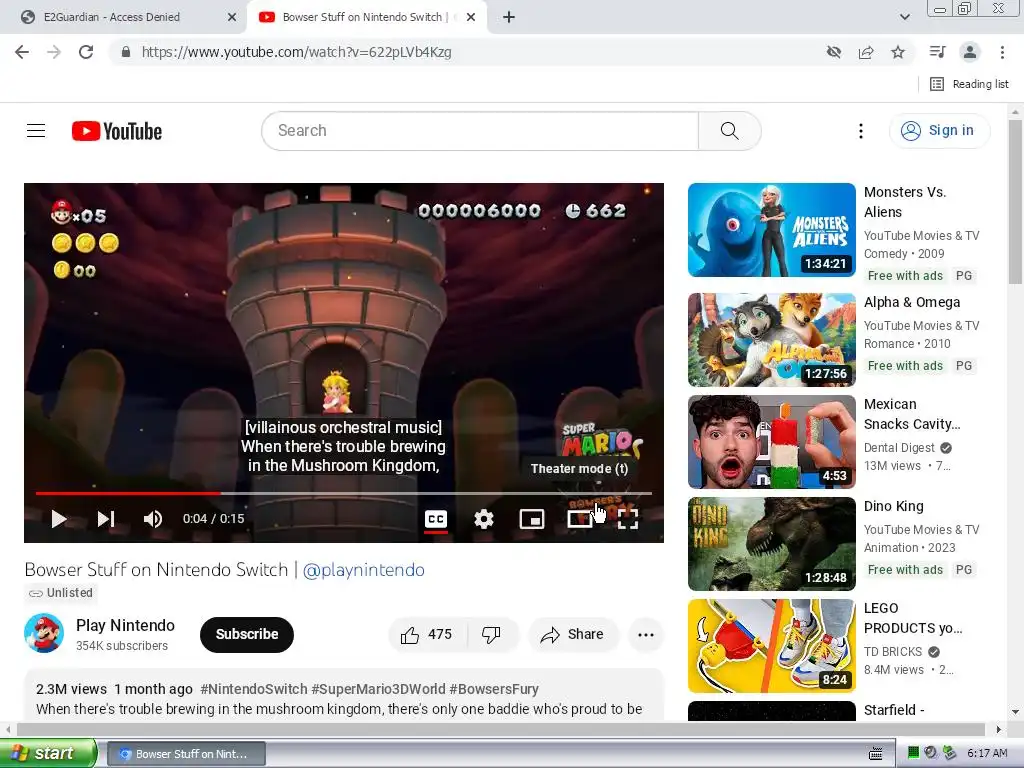Open a new browser tab
This screenshot has height=768, width=1024.
(509, 18)
